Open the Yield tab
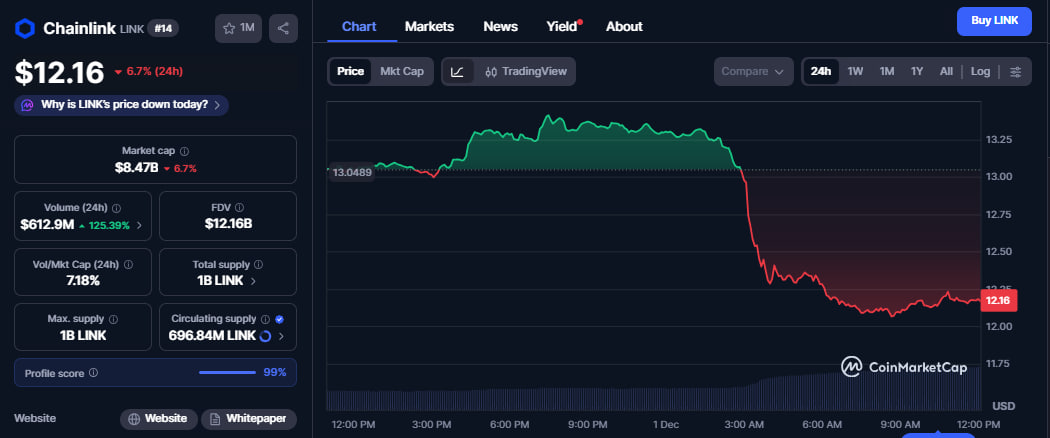Screen dimensions: 1050x438 (x=562, y=27)
